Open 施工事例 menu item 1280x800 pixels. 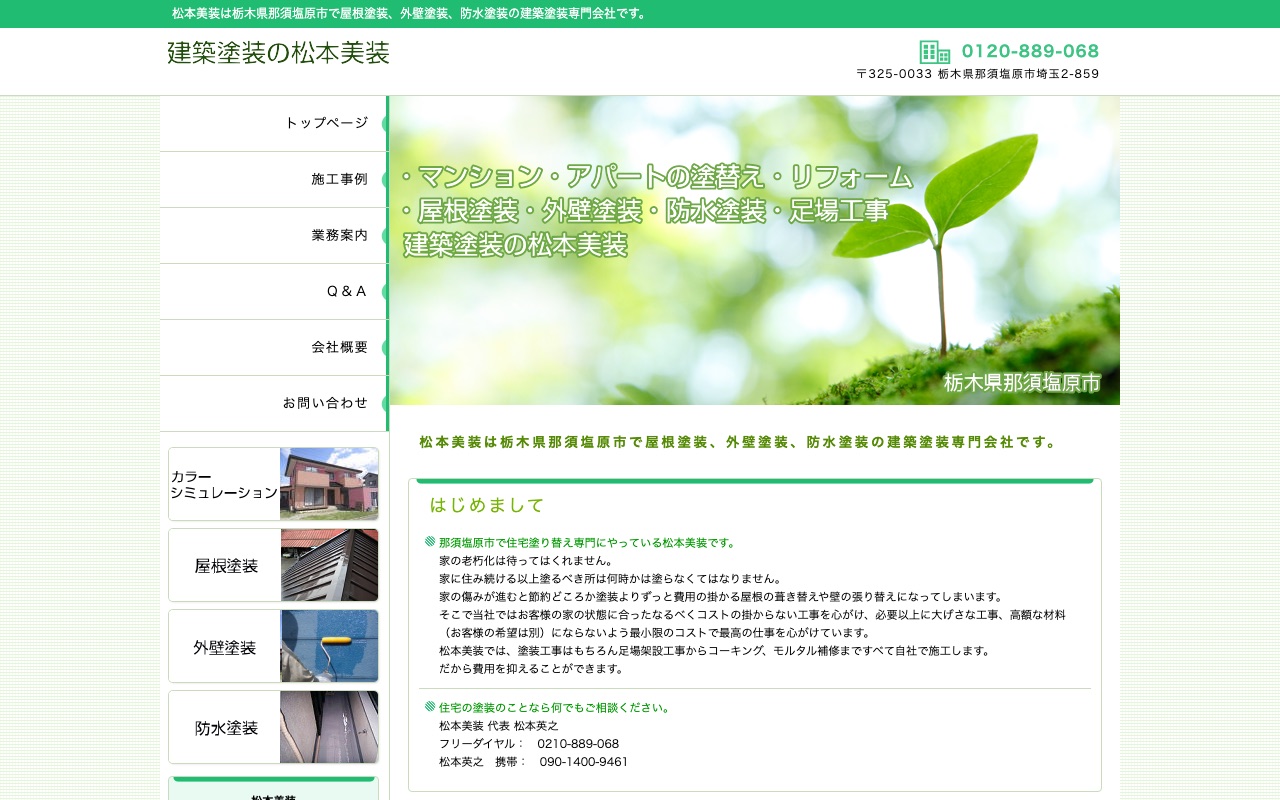pyautogui.click(x=274, y=179)
